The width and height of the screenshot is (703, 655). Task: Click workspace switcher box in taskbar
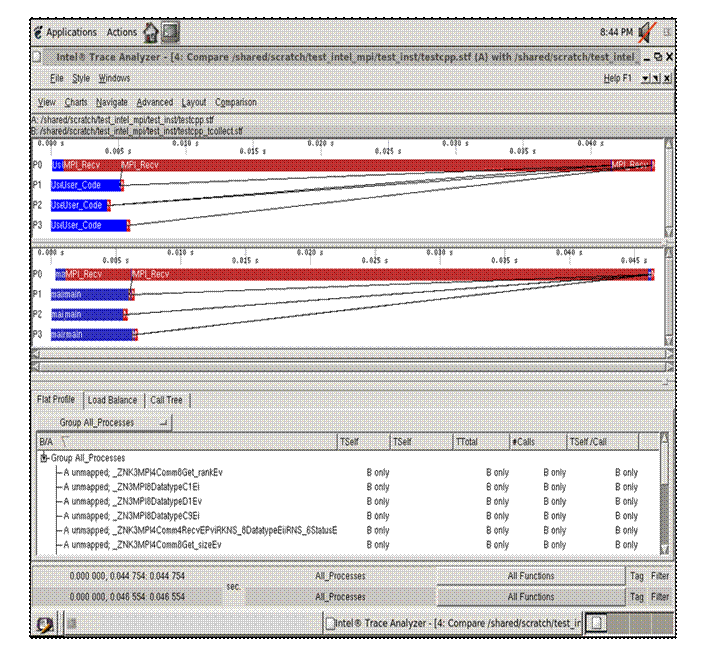point(597,623)
